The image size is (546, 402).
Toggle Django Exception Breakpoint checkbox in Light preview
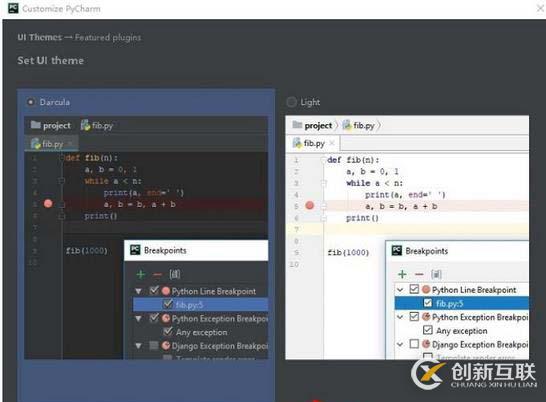pos(414,344)
